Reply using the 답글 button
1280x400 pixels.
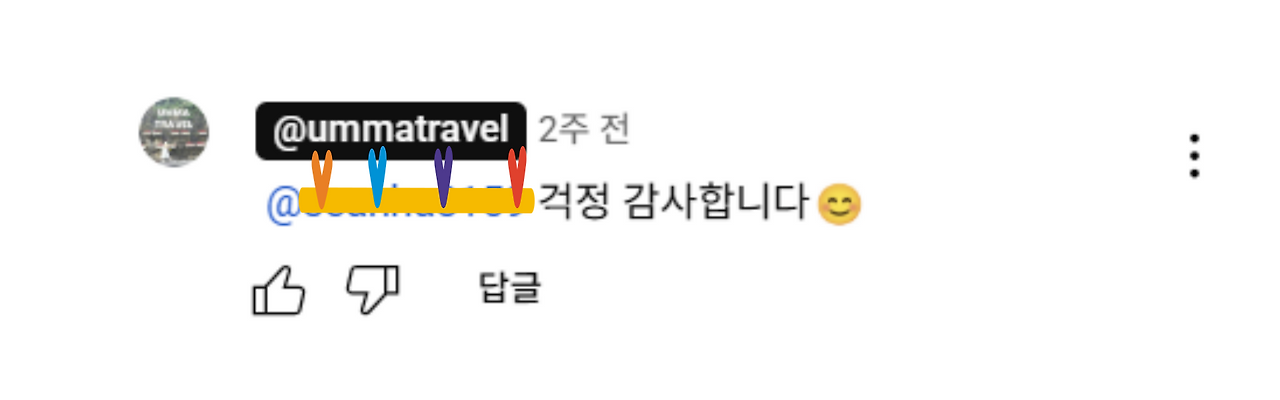pos(510,289)
